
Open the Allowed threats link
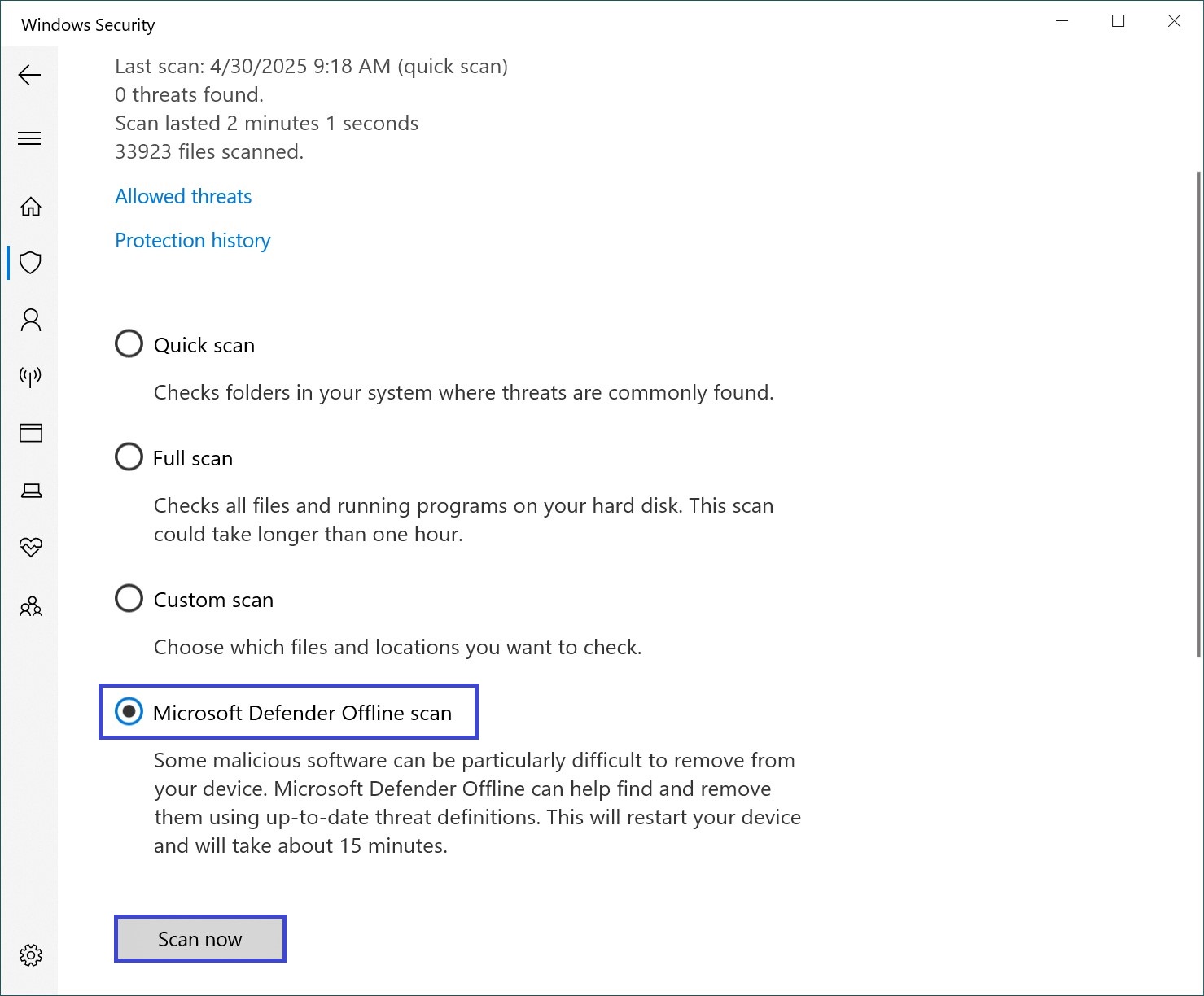(x=183, y=196)
